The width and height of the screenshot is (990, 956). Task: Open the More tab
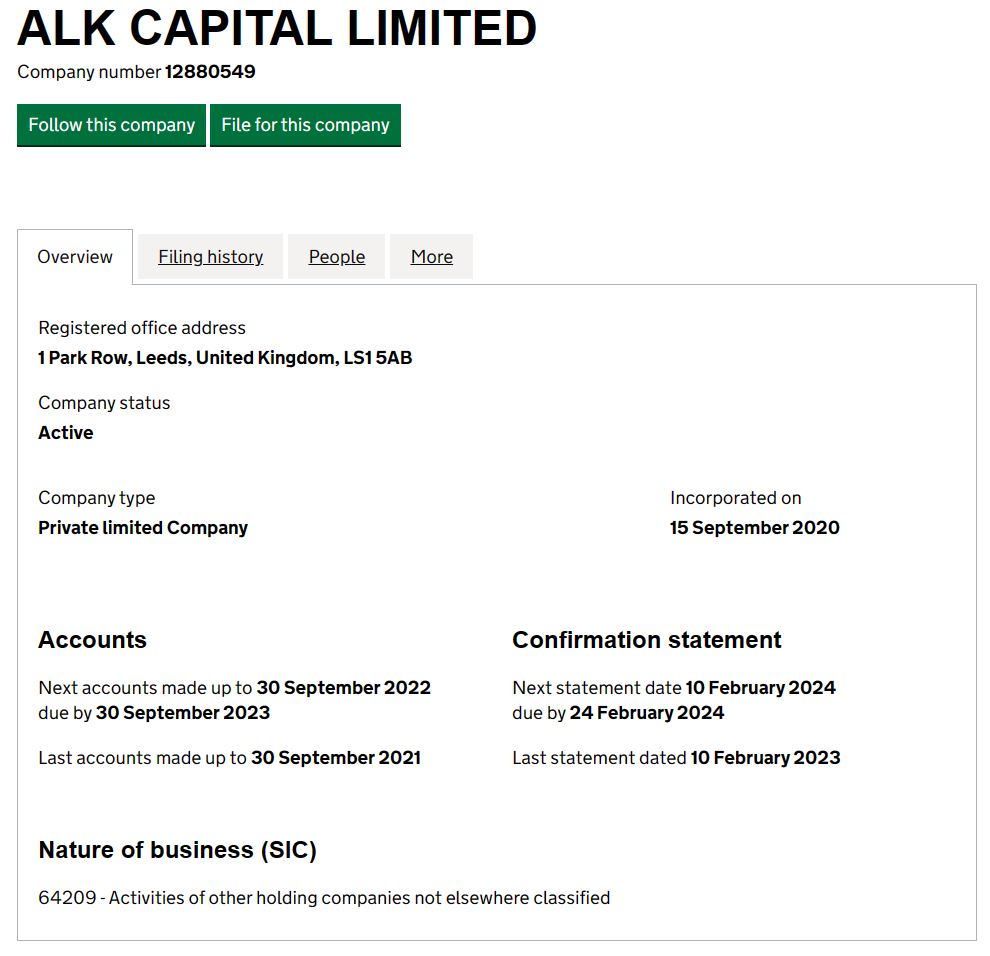click(431, 257)
